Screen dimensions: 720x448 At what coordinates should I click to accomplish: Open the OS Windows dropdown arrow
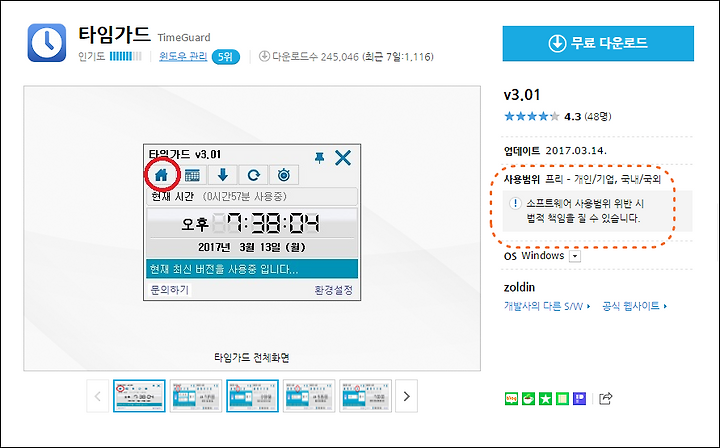[574, 256]
